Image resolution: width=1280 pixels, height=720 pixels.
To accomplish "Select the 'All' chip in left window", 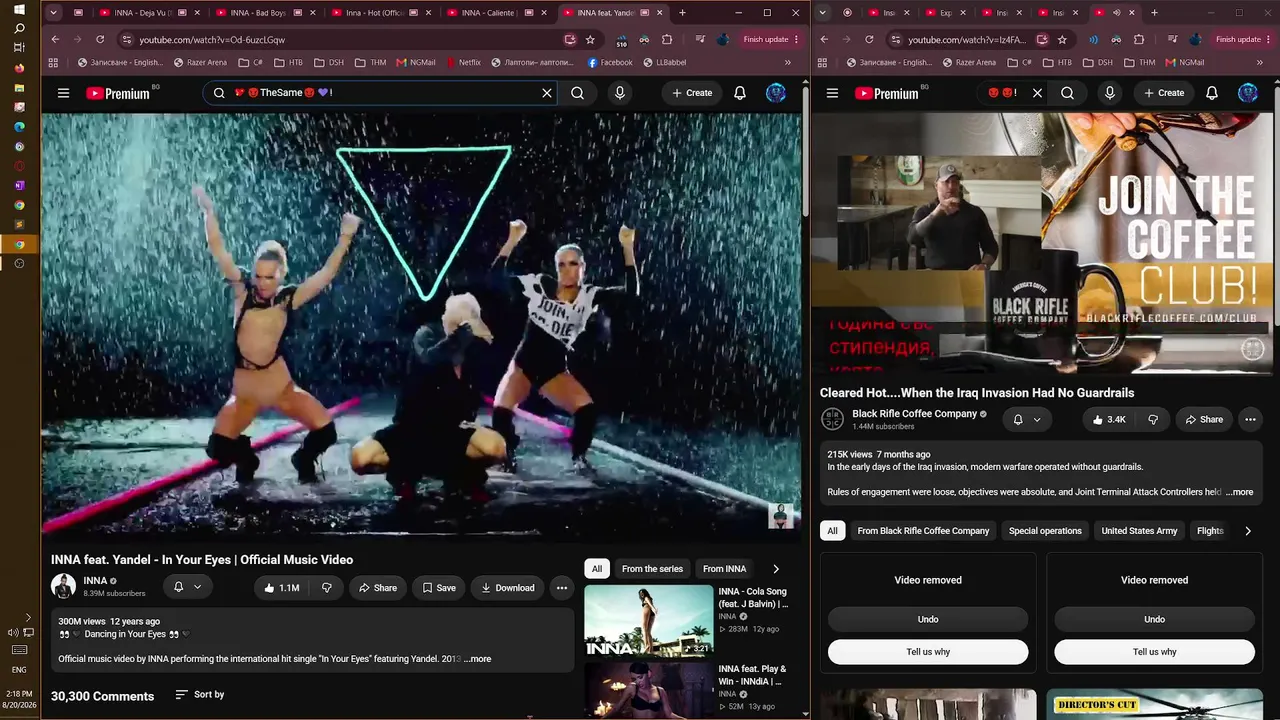I will click(597, 569).
